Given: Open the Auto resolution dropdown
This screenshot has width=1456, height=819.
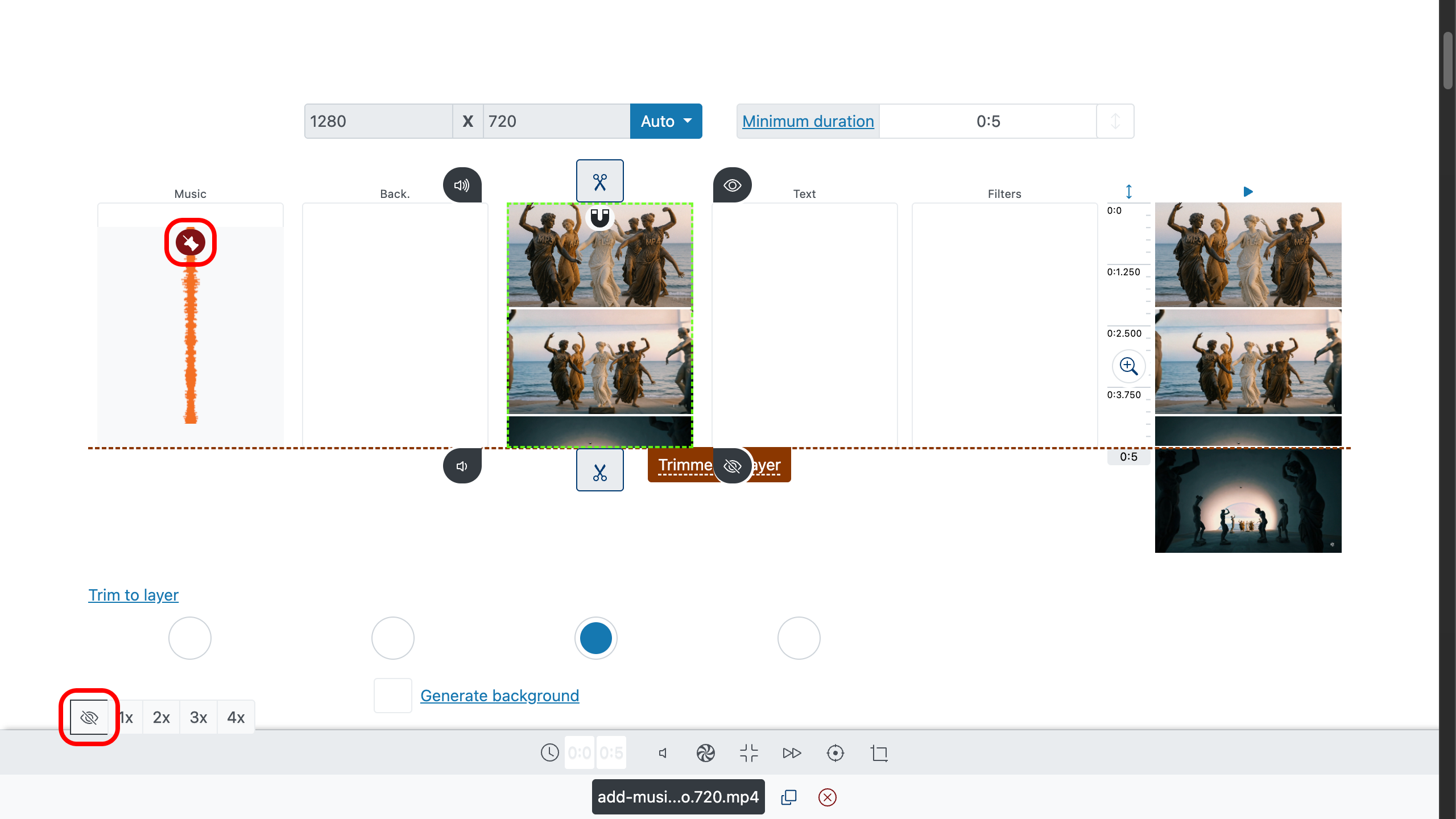Looking at the screenshot, I should (665, 121).
